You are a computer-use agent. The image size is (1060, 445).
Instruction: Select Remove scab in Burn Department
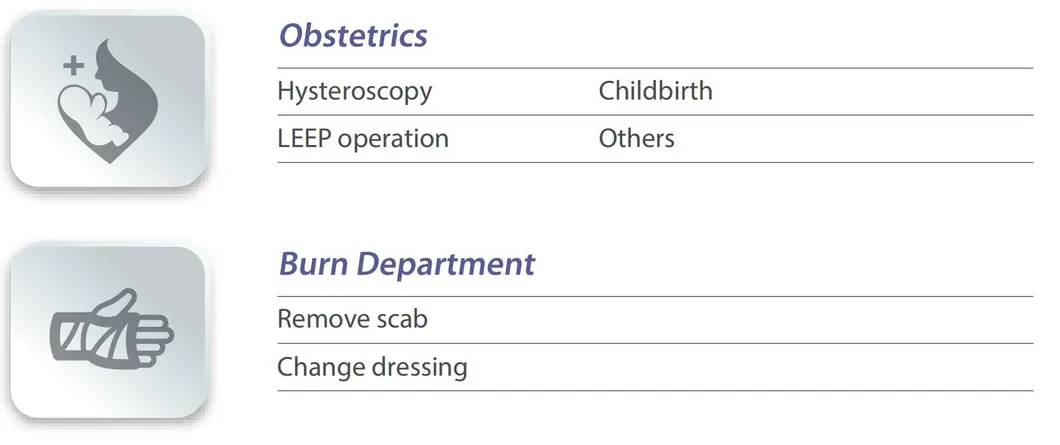click(x=352, y=320)
